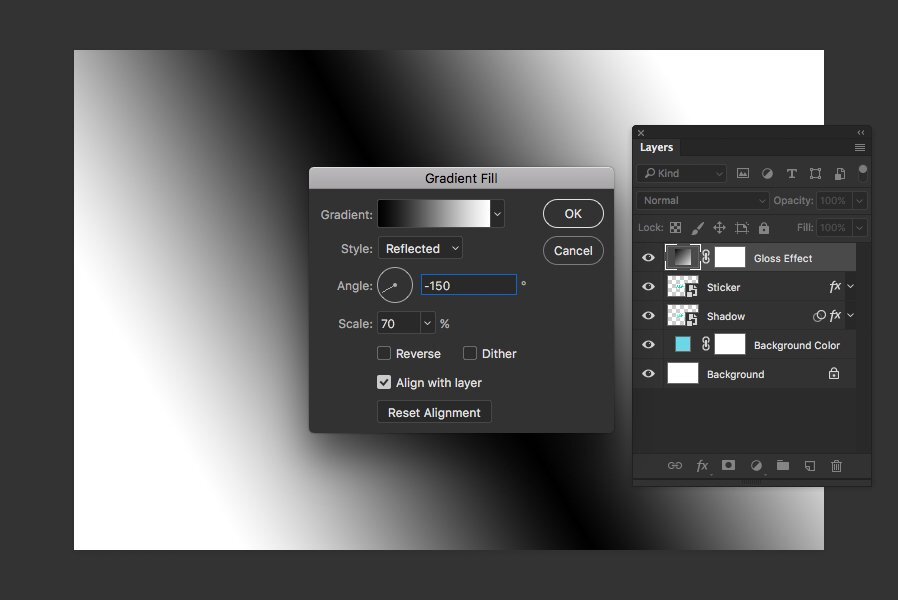Click the Background Color mask link icon
This screenshot has width=898, height=600.
[706, 344]
